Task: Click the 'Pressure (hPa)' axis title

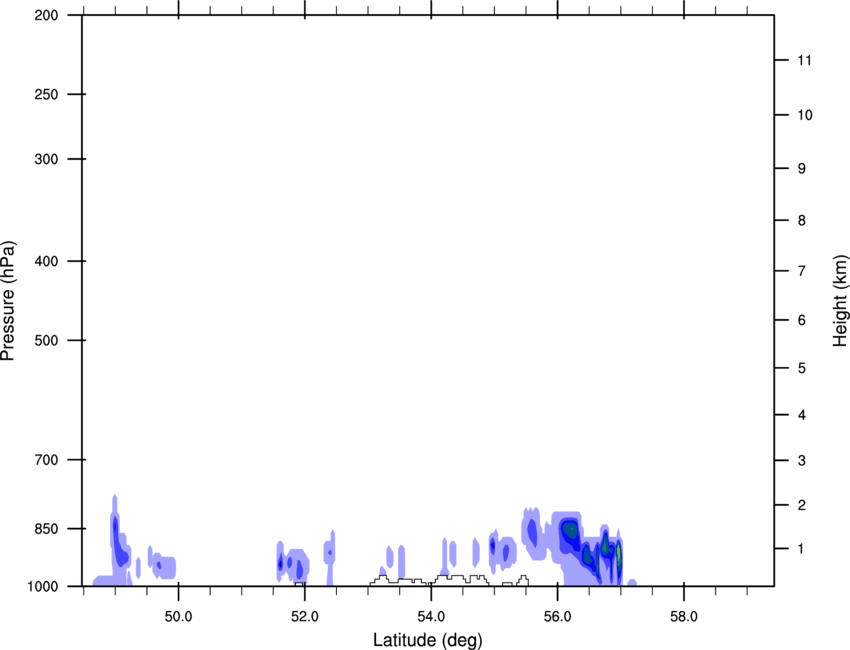Action: [8, 300]
